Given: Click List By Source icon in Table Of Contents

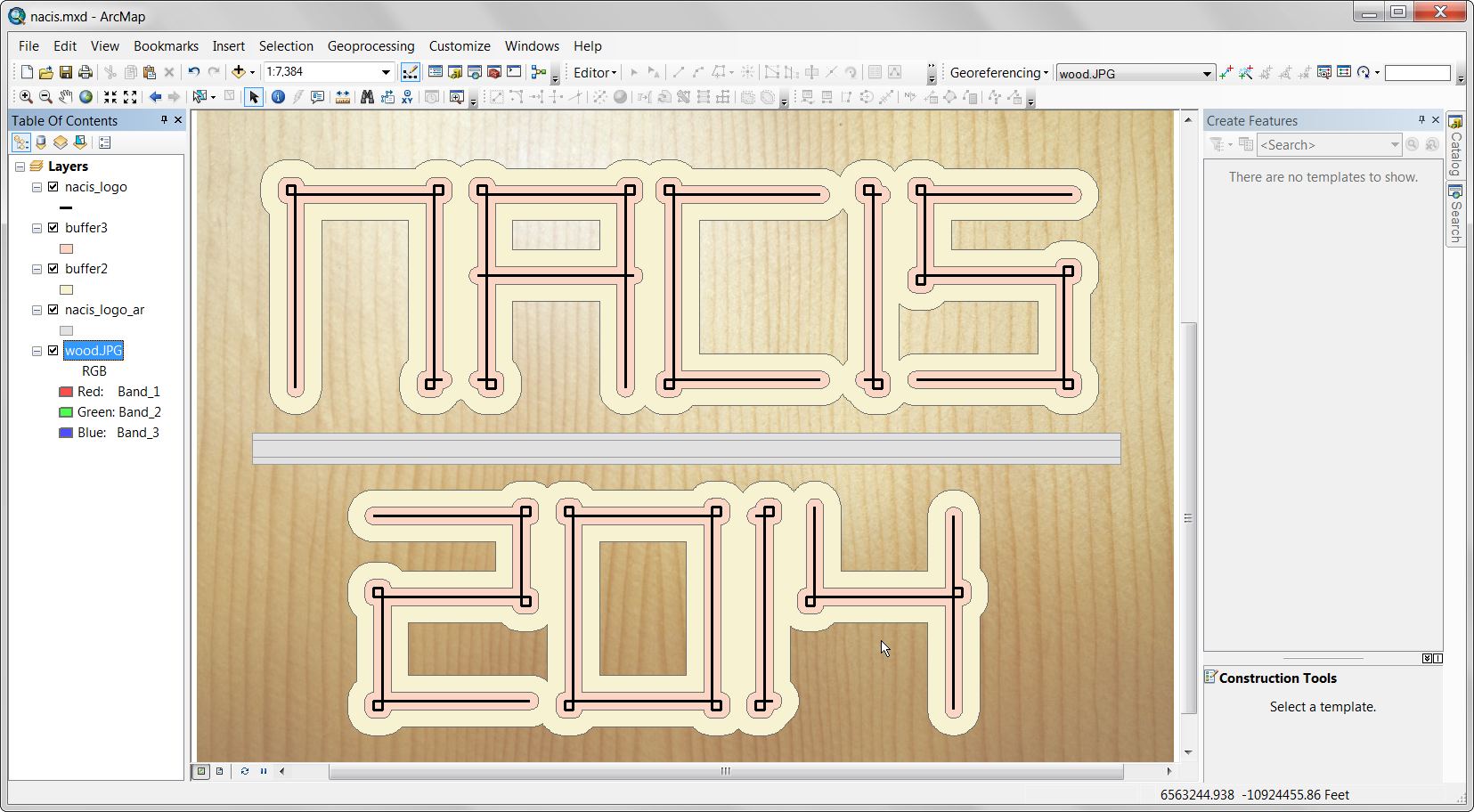Looking at the screenshot, I should point(41,142).
